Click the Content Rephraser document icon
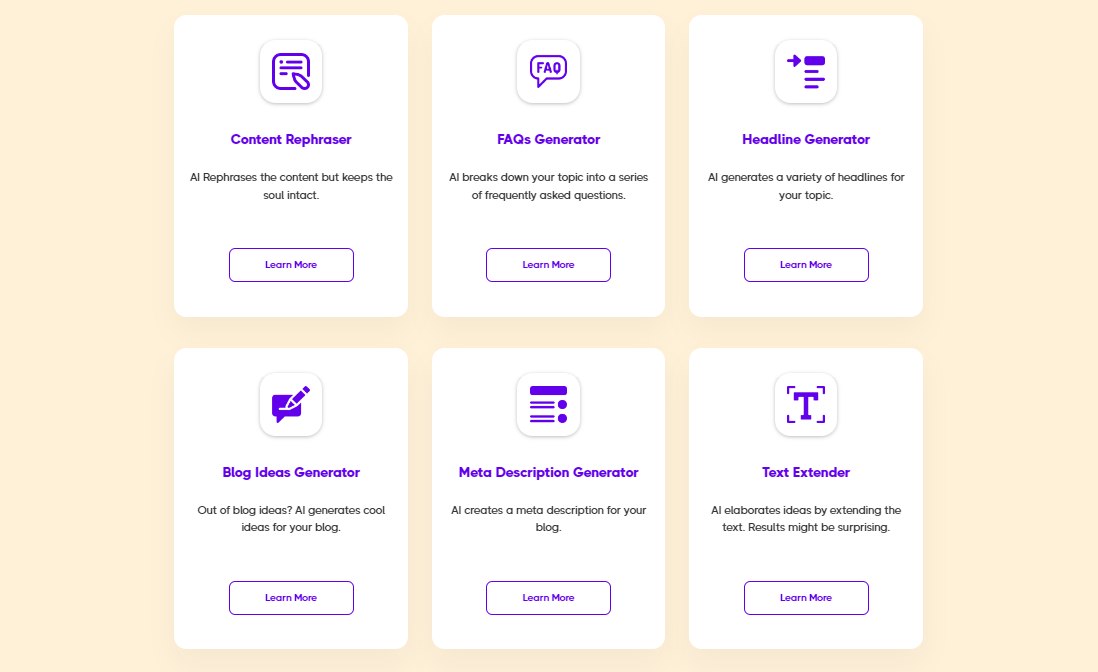This screenshot has height=672, width=1098. click(291, 71)
